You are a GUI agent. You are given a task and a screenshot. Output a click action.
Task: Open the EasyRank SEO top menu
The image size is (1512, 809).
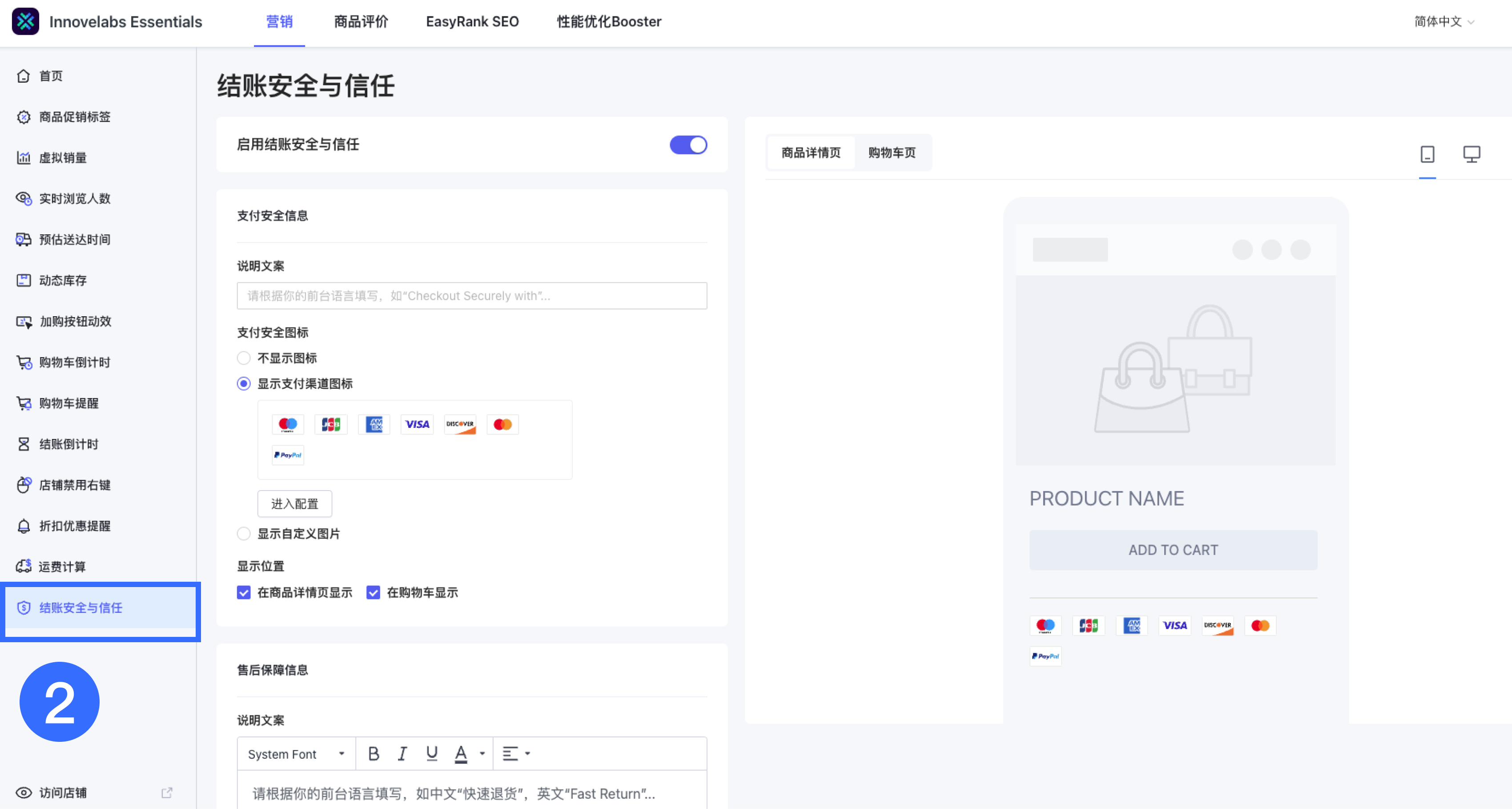click(472, 22)
